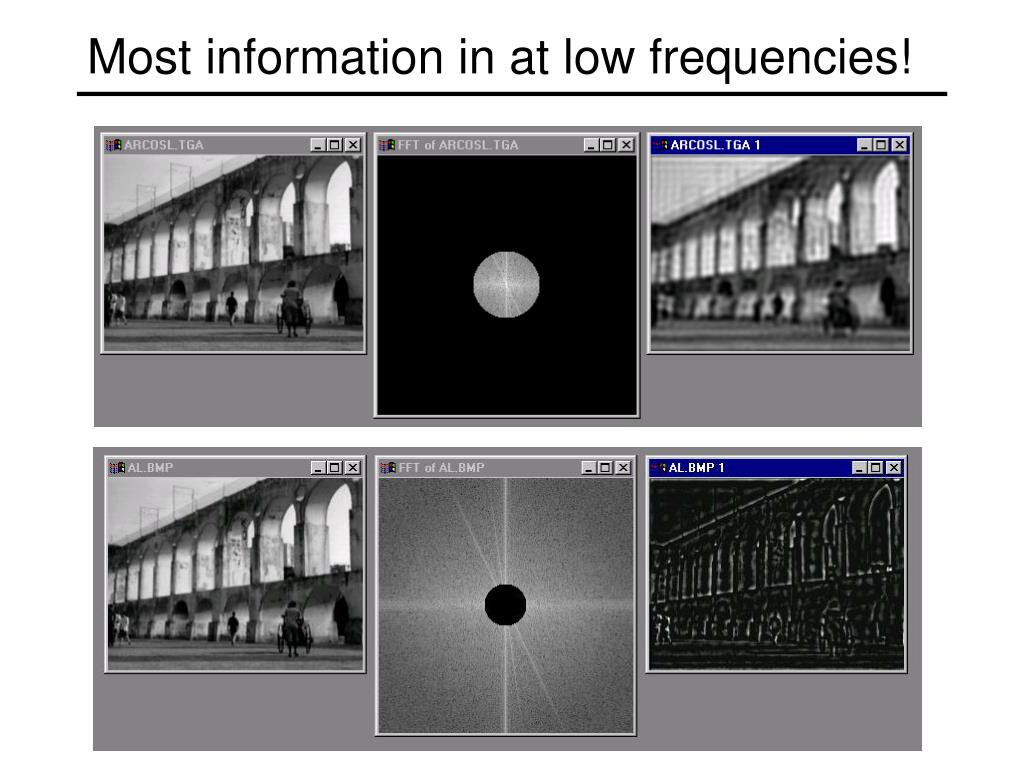Click the AL.BMP window app icon
This screenshot has height=768, width=1024.
tap(117, 468)
